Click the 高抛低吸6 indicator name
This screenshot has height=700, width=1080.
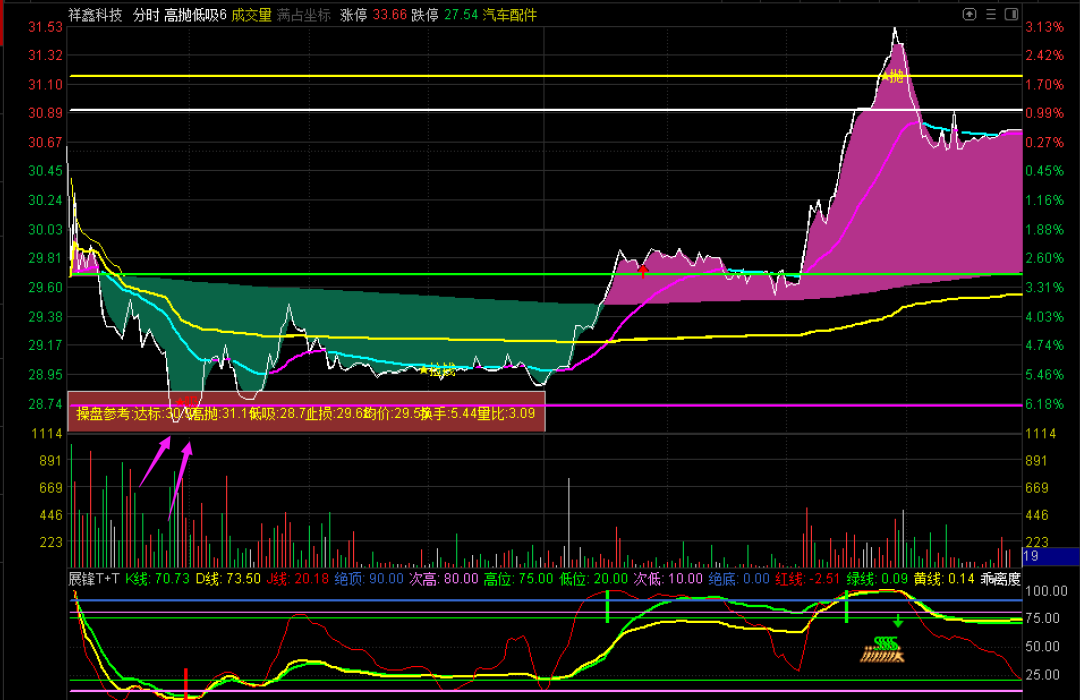[x=196, y=14]
